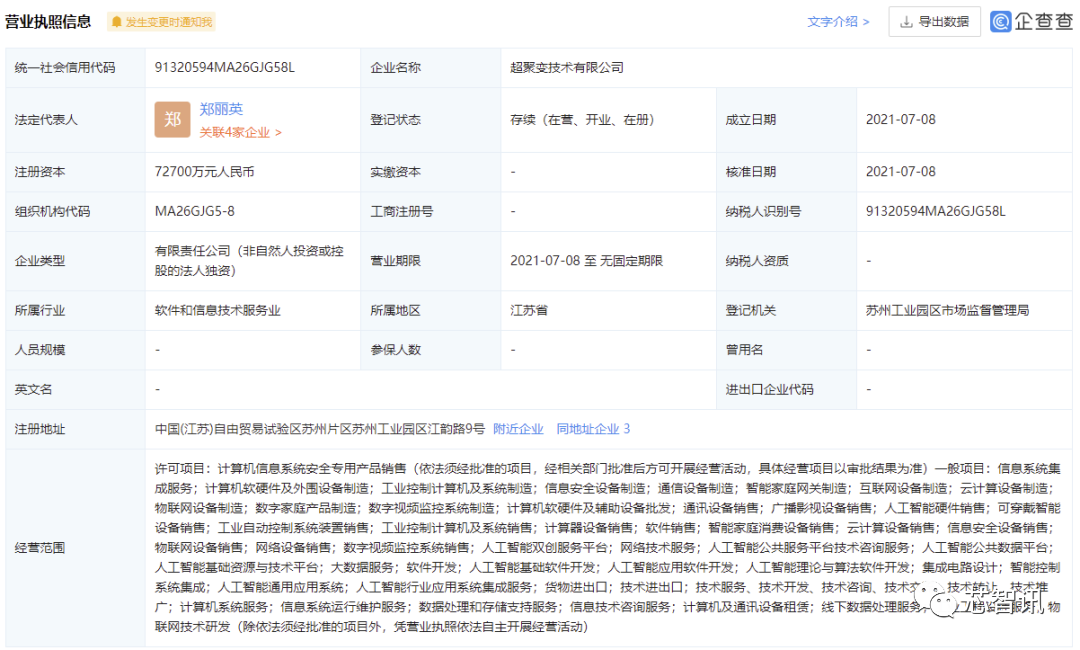The height and width of the screenshot is (650, 1080).
Task: Open the 同地址企业 3 link
Action: (593, 429)
